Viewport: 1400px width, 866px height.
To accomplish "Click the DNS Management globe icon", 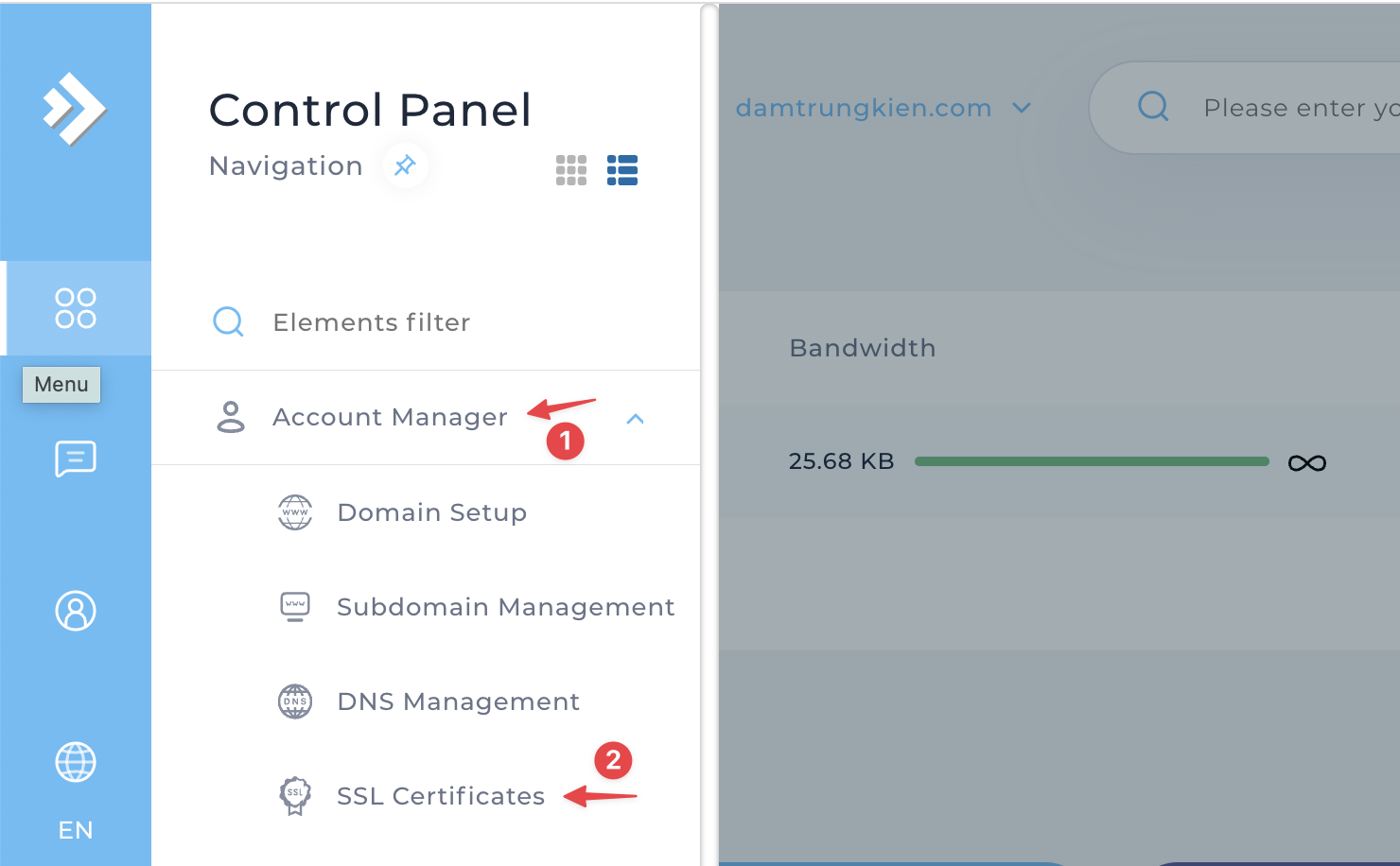I will coord(295,701).
